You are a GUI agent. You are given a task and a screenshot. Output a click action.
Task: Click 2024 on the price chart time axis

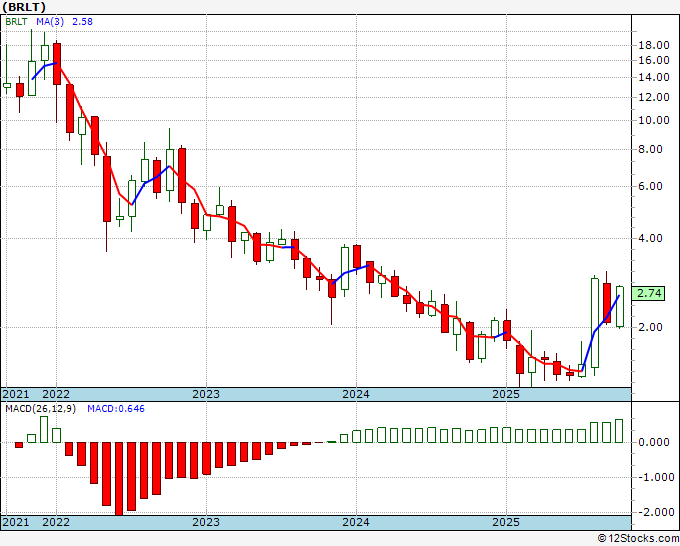pos(356,394)
